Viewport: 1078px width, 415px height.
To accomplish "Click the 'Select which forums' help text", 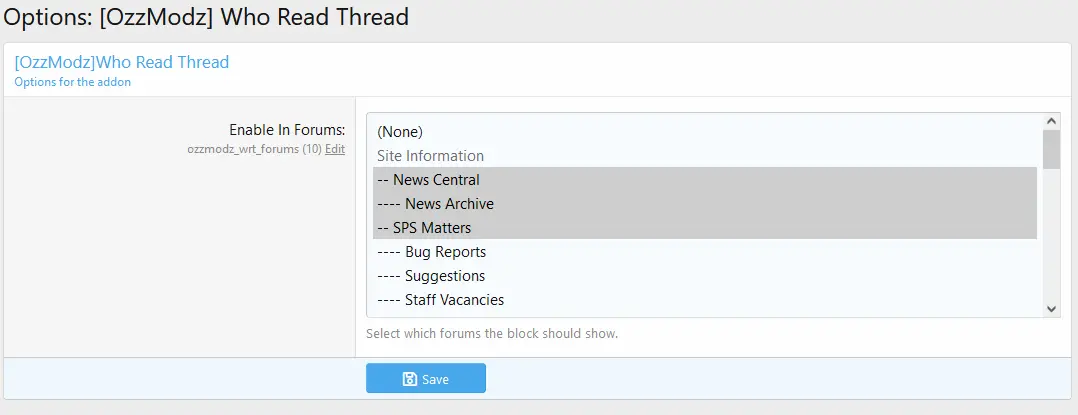I will (x=491, y=333).
